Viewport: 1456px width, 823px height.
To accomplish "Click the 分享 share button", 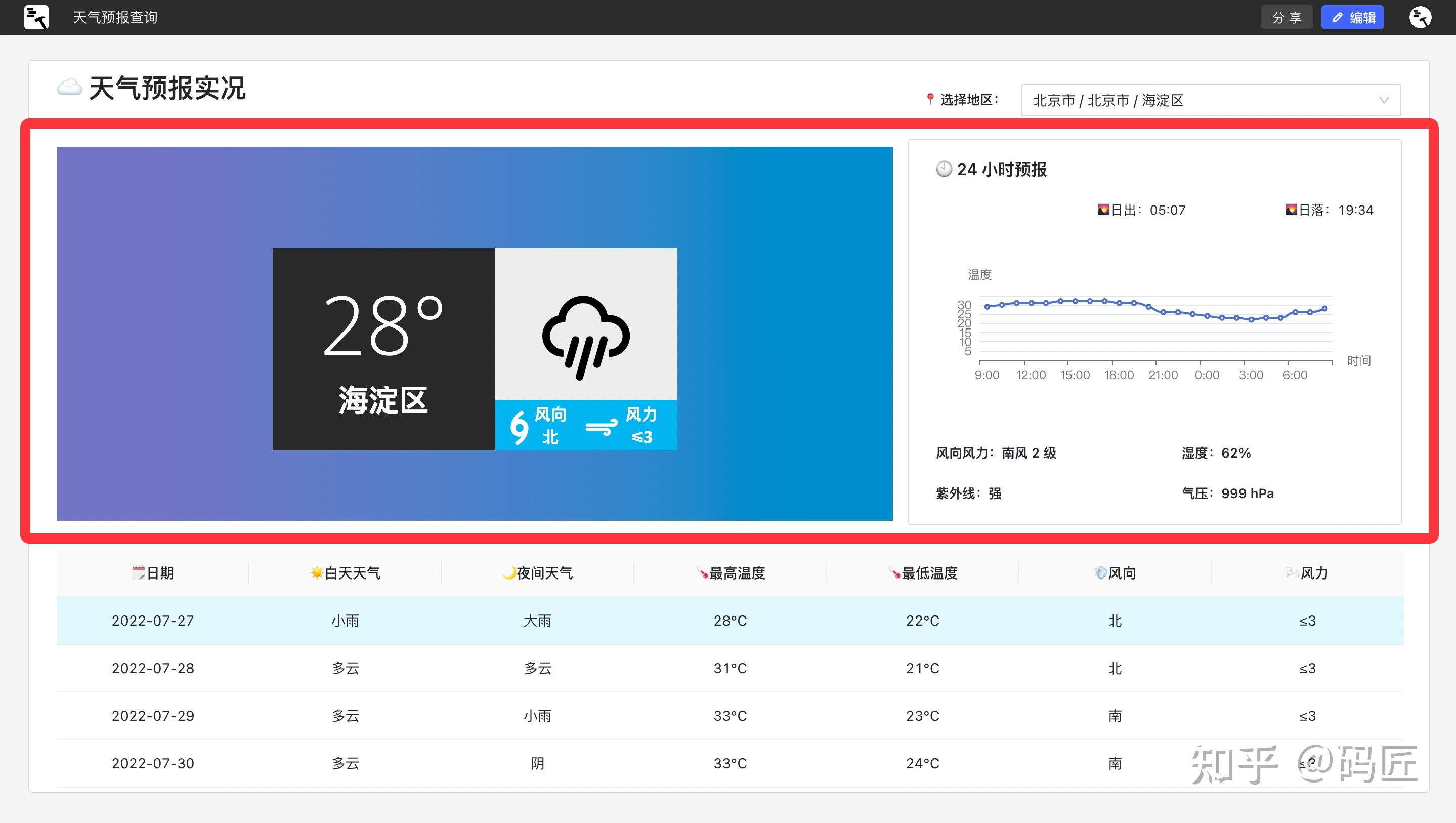I will 1287,18.
